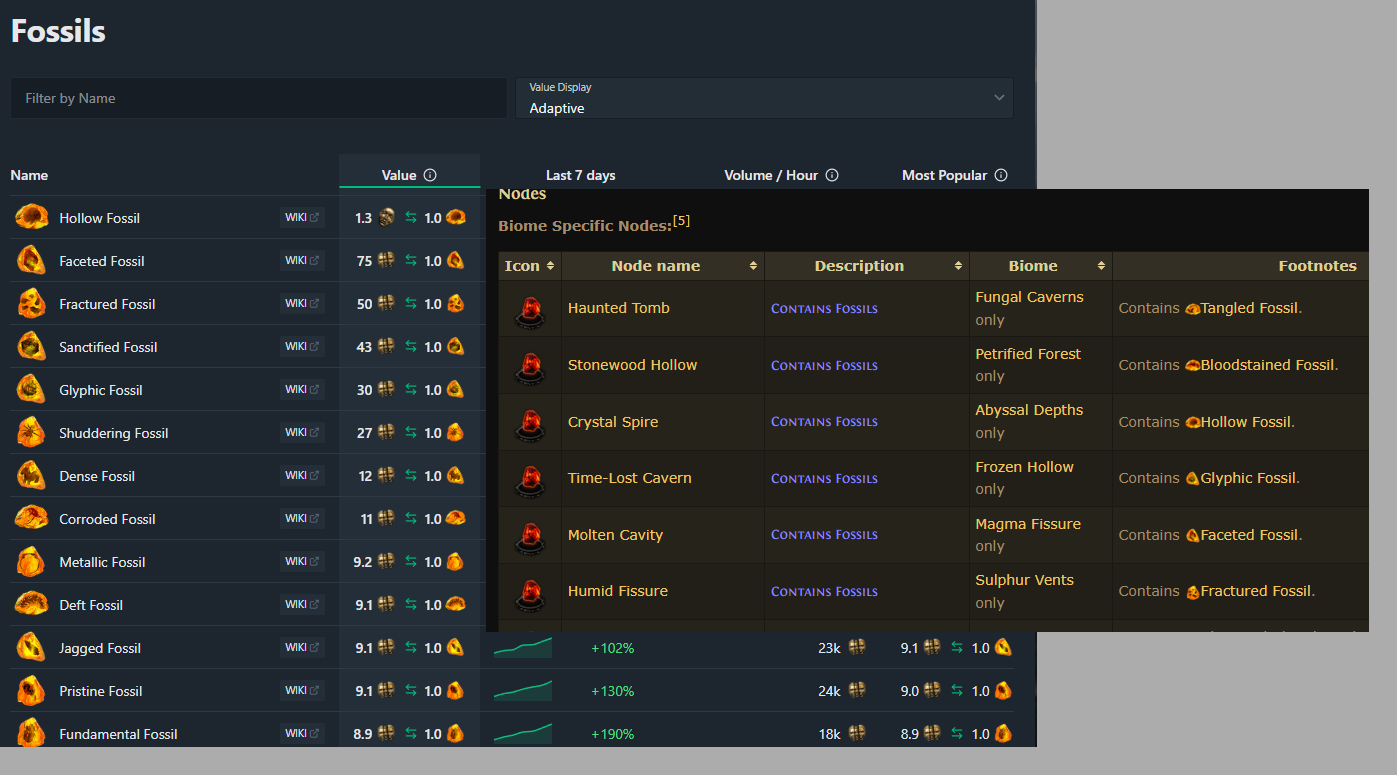The width and height of the screenshot is (1397, 775).
Task: Follow the Magma Fissure biome link
Action: pos(1028,524)
